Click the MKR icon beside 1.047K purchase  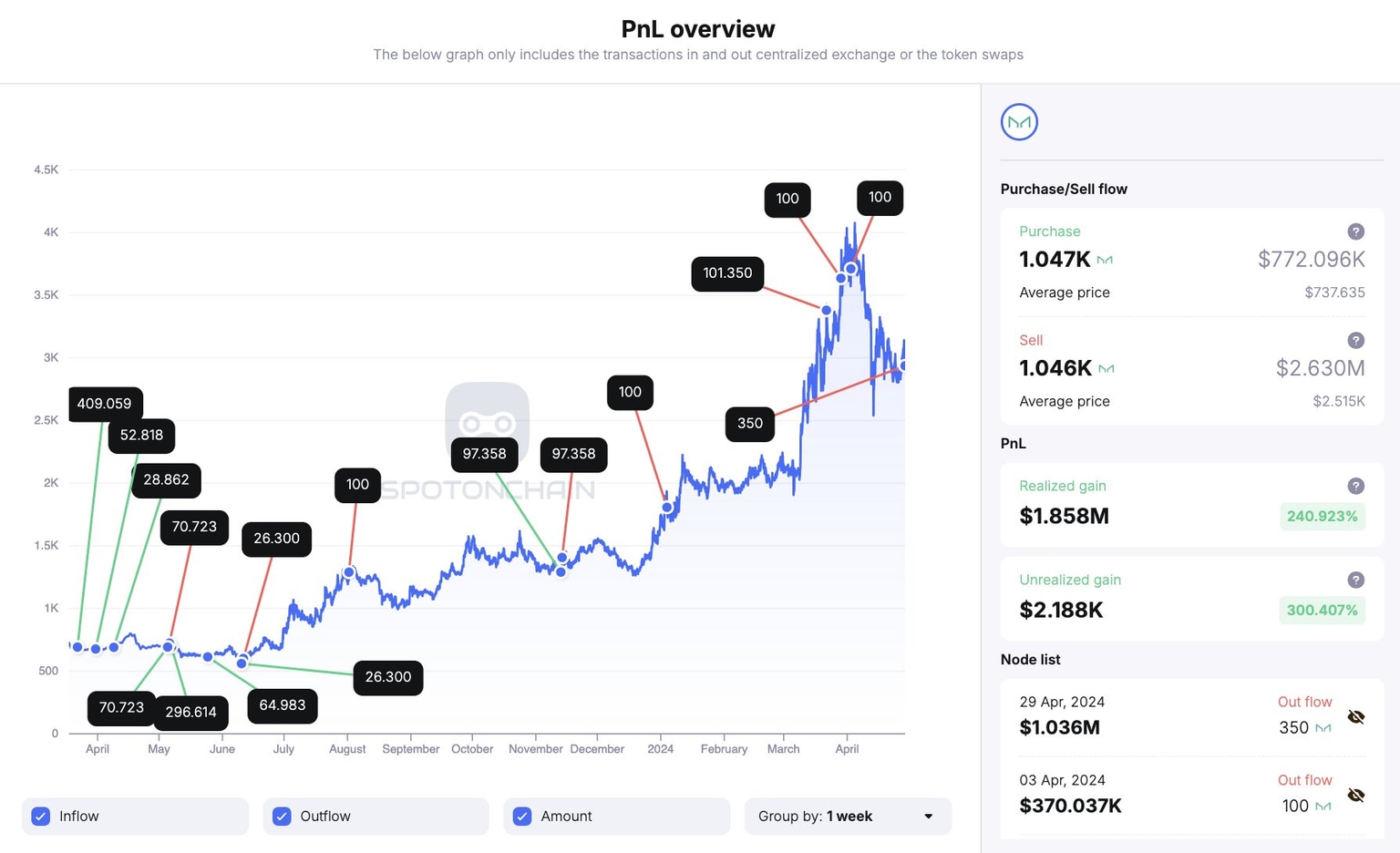pos(1105,261)
